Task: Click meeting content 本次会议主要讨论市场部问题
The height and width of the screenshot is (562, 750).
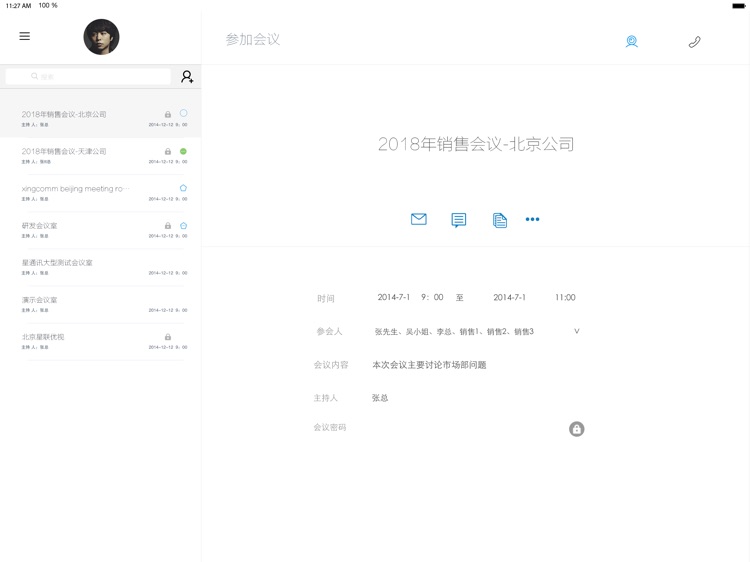Action: pyautogui.click(x=429, y=365)
